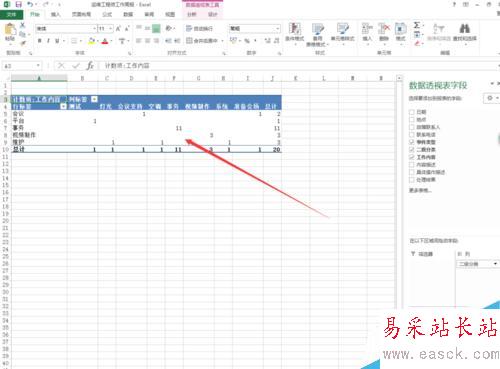This screenshot has width=500, height=369.
Task: Click Merge and Center button
Action: click(202, 41)
